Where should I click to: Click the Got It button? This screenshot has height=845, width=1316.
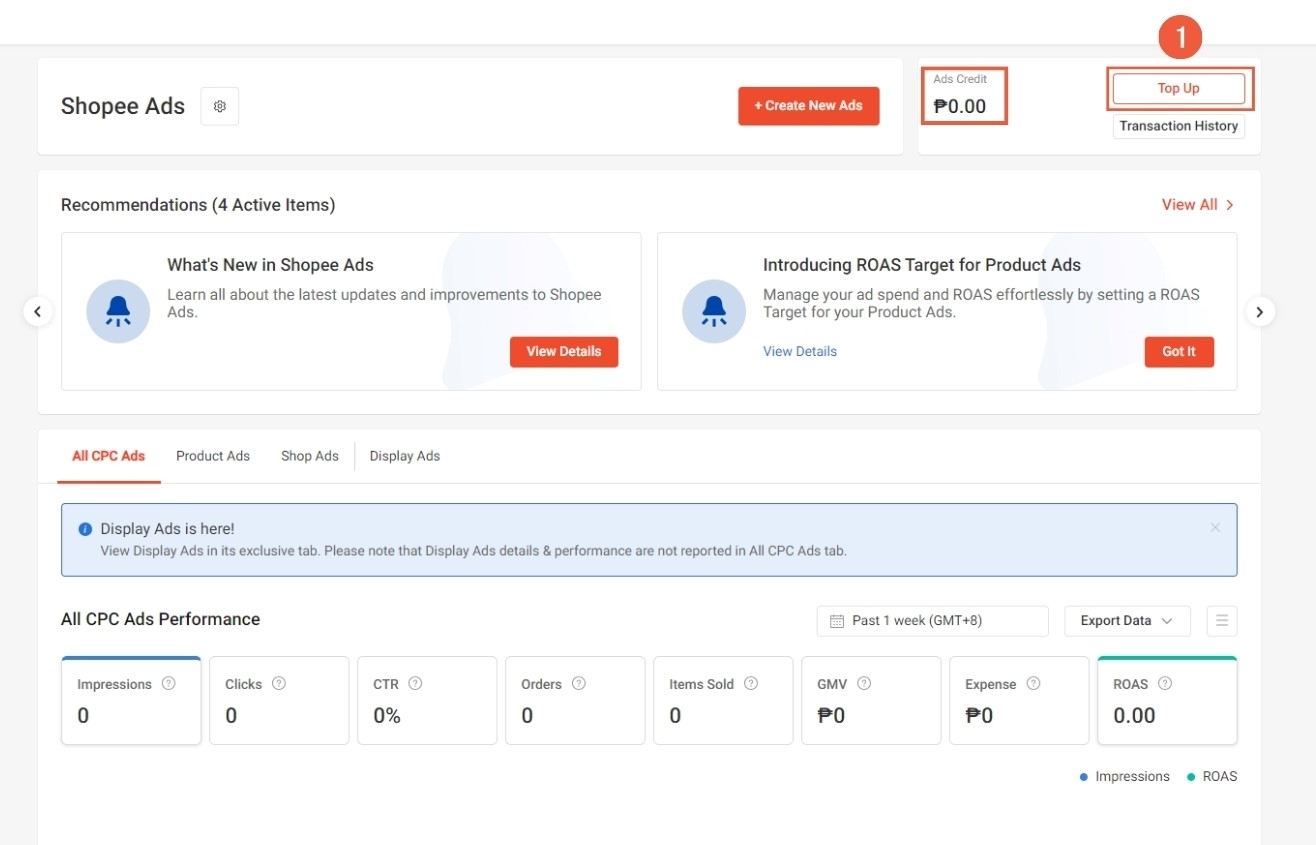pyautogui.click(x=1179, y=352)
